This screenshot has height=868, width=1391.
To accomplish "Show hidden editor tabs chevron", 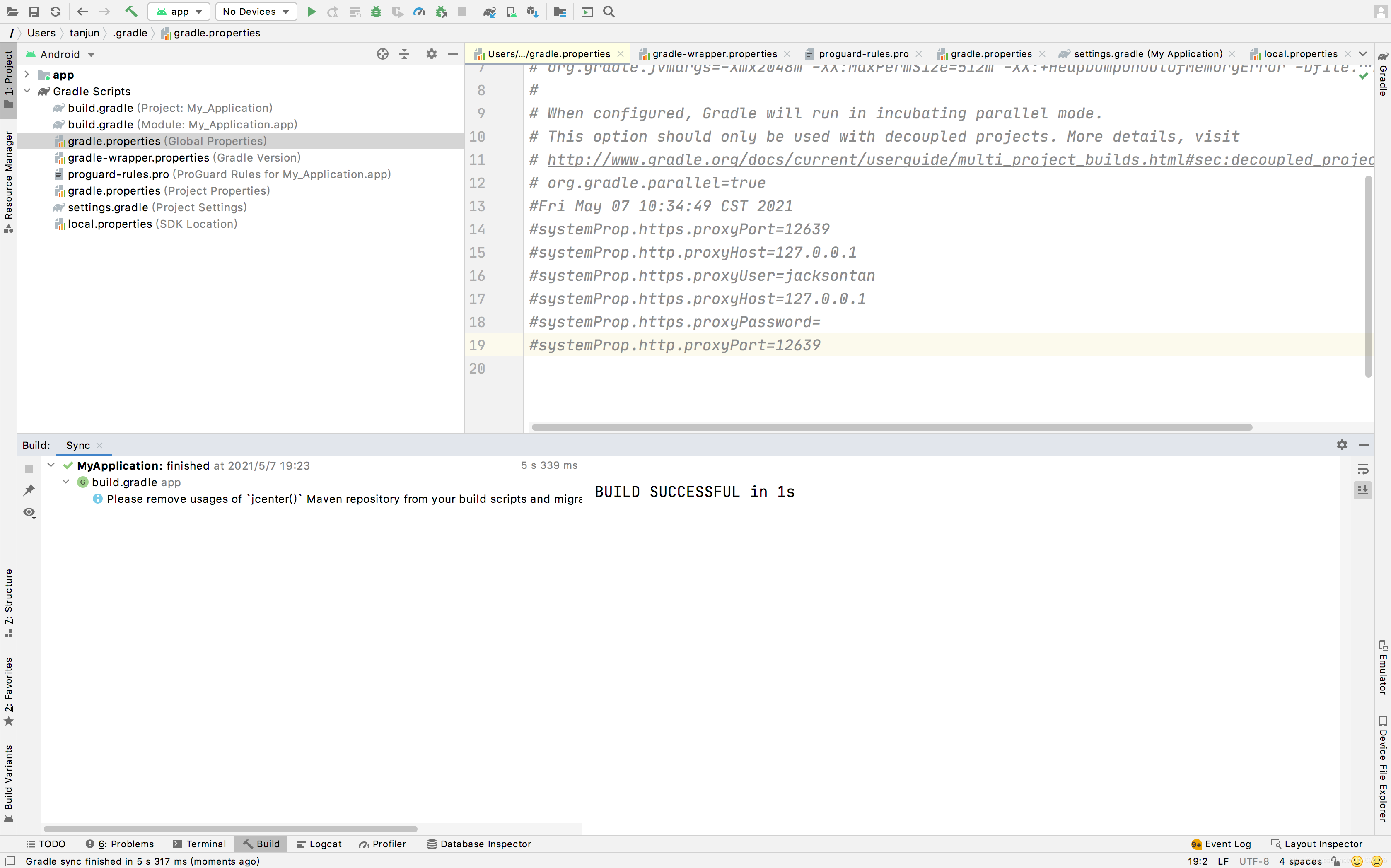I will 1363,54.
